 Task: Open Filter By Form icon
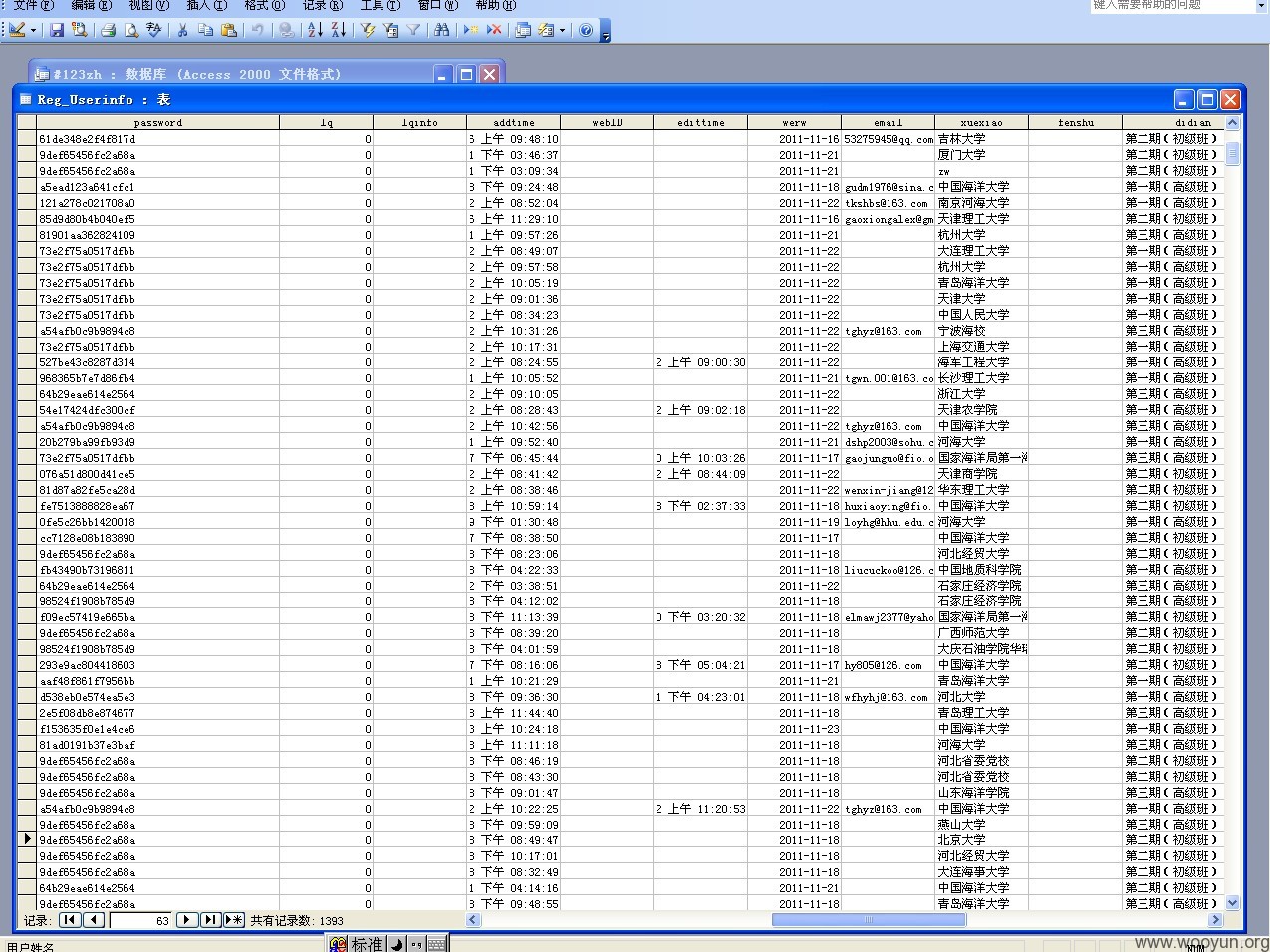click(x=390, y=30)
